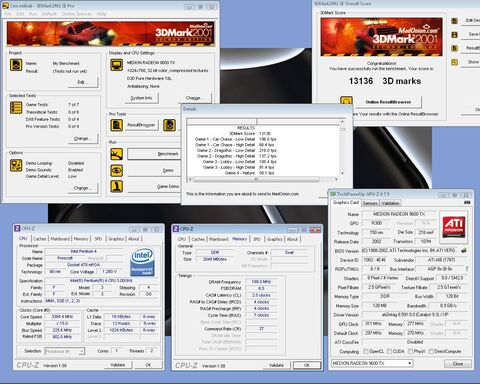Open the File menu in 3DMark

pyautogui.click(x=8, y=14)
